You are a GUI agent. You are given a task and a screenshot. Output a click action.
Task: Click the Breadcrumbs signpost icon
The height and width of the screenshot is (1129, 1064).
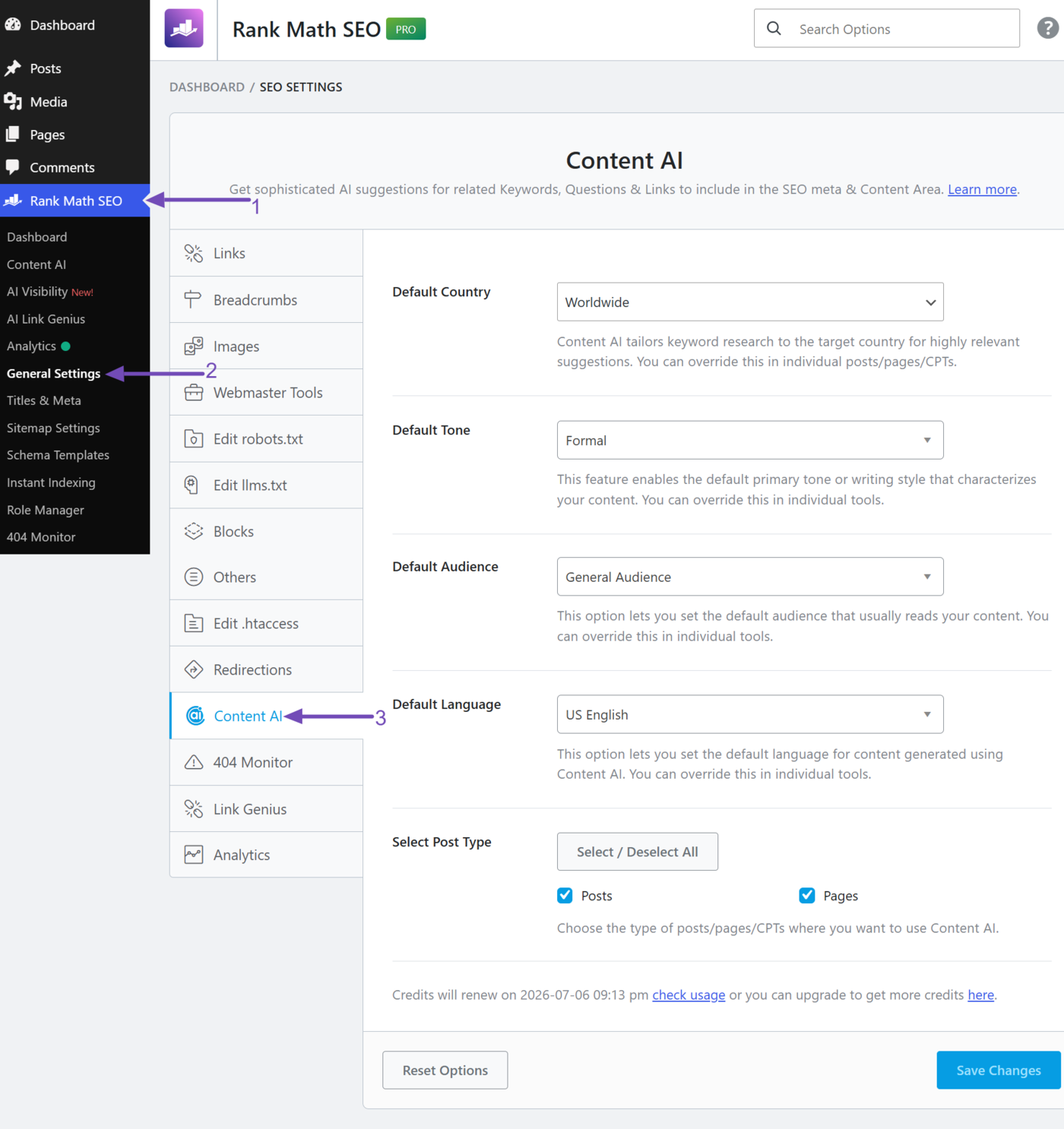click(193, 299)
